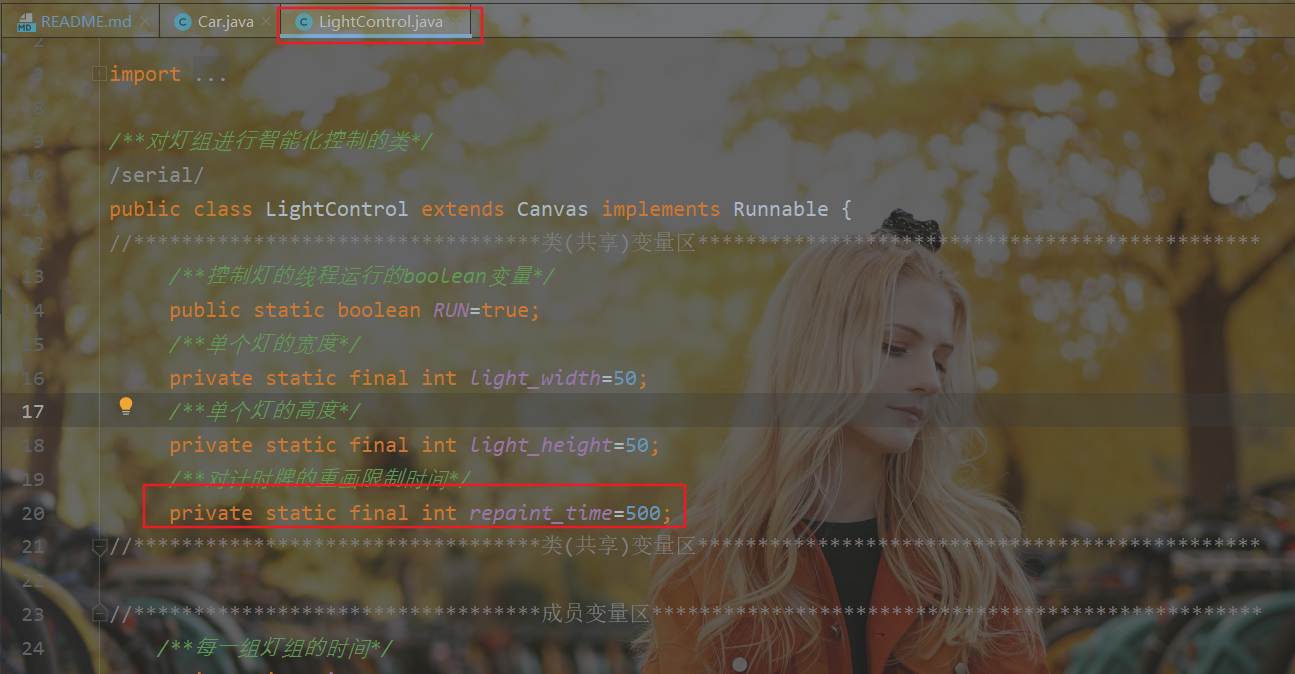Click 'Canvas' in the class declaration
This screenshot has height=674, width=1295.
coord(553,209)
